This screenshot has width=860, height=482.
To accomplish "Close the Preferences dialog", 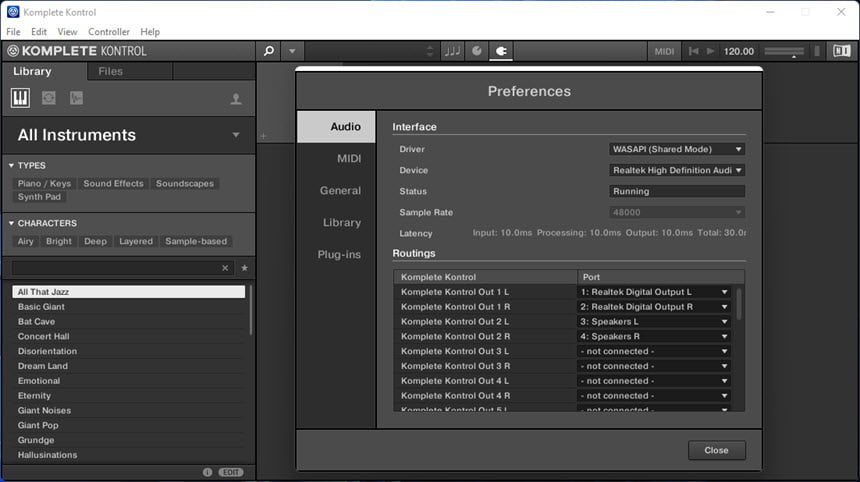I will click(716, 450).
